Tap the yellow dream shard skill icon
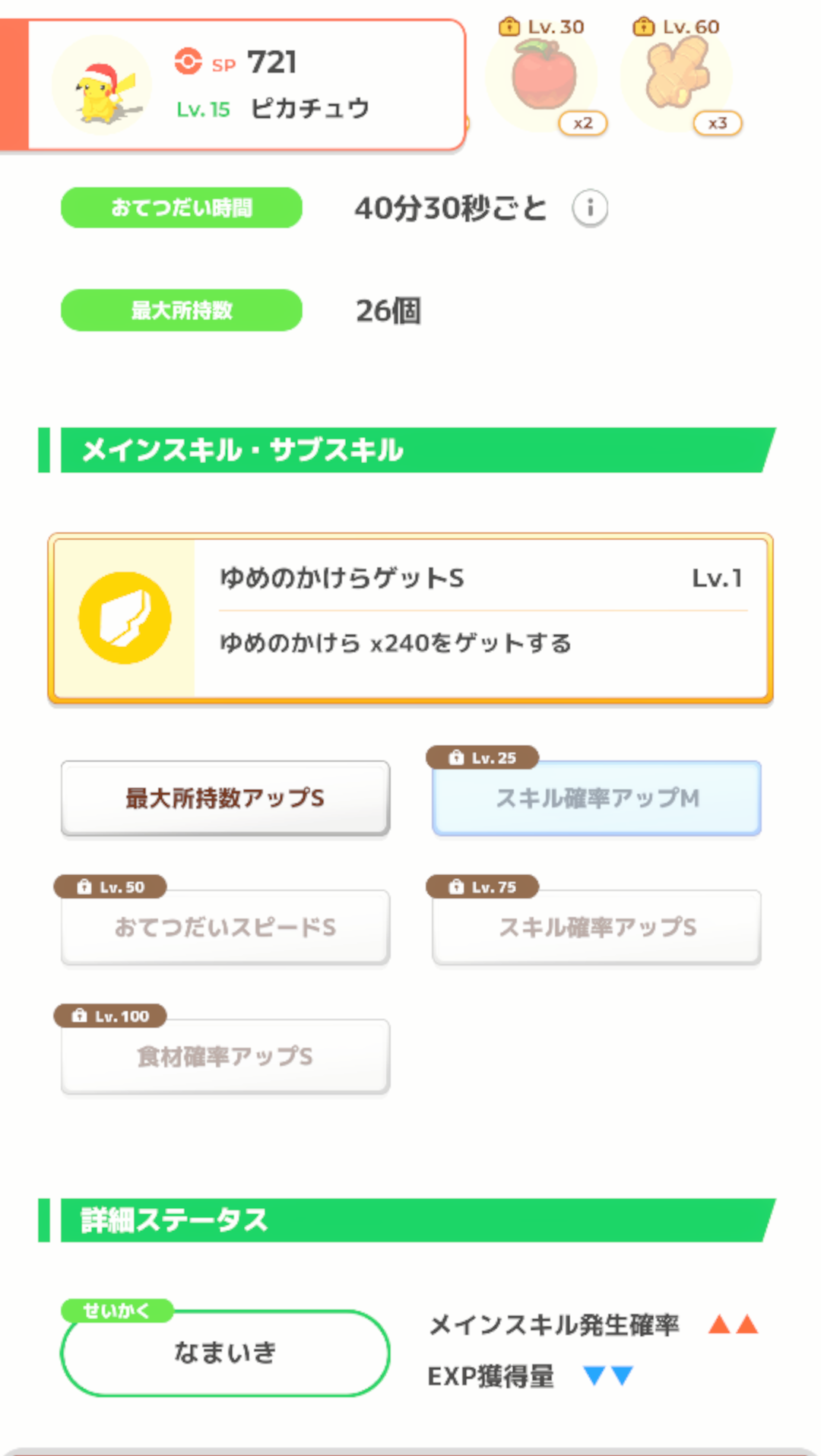 [125, 617]
